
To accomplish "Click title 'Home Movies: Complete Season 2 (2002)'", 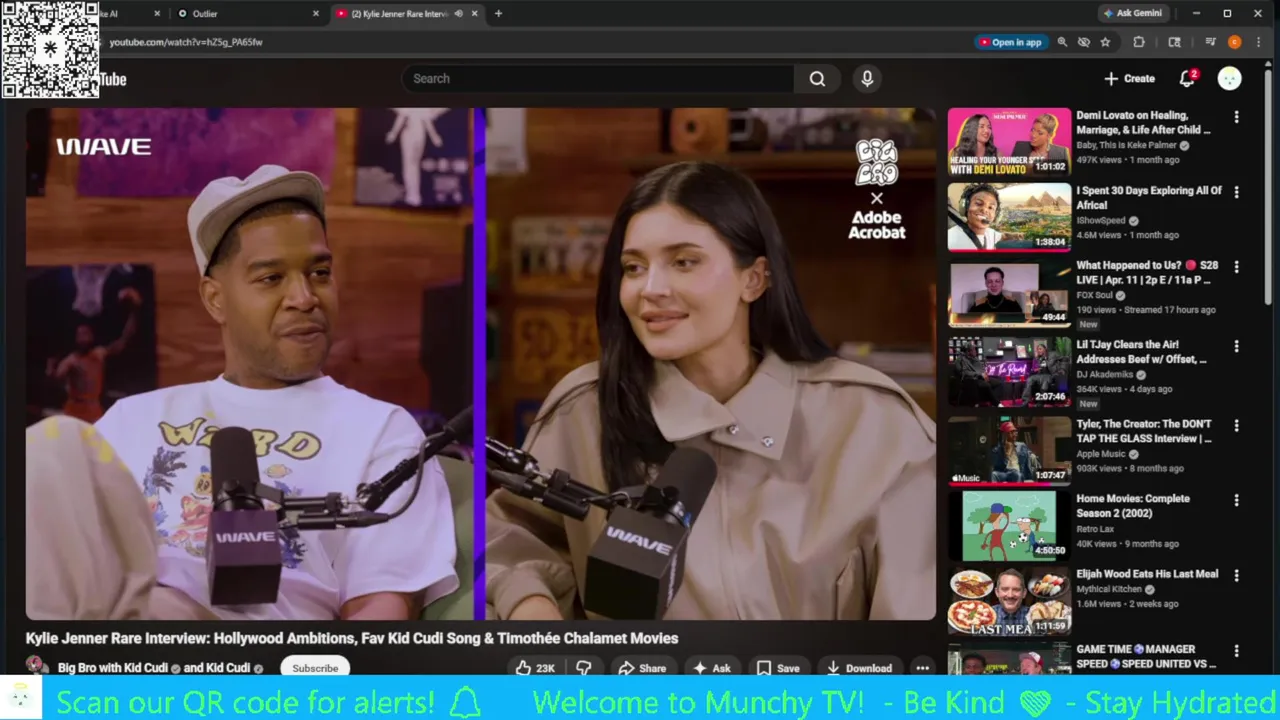I will [1133, 506].
